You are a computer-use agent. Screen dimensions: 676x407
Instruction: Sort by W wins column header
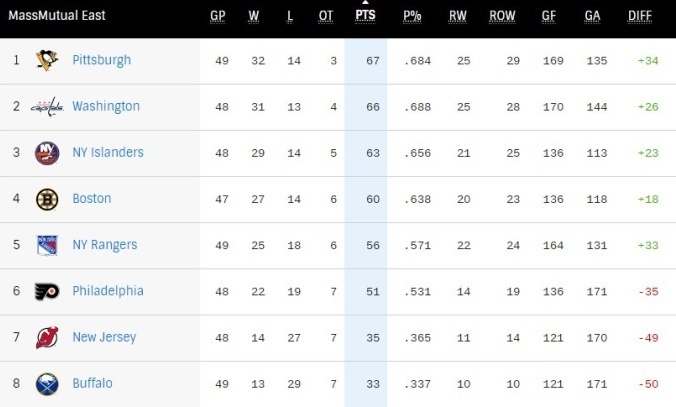tap(254, 16)
